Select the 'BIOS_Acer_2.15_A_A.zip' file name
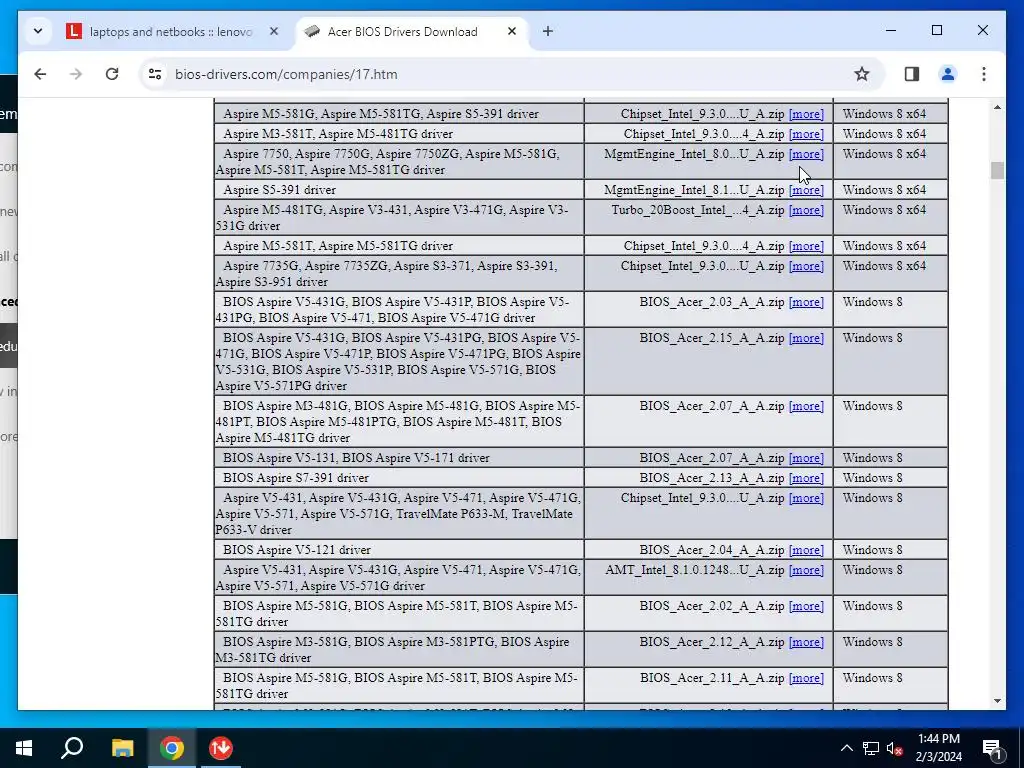Image resolution: width=1024 pixels, height=768 pixels. pos(712,338)
